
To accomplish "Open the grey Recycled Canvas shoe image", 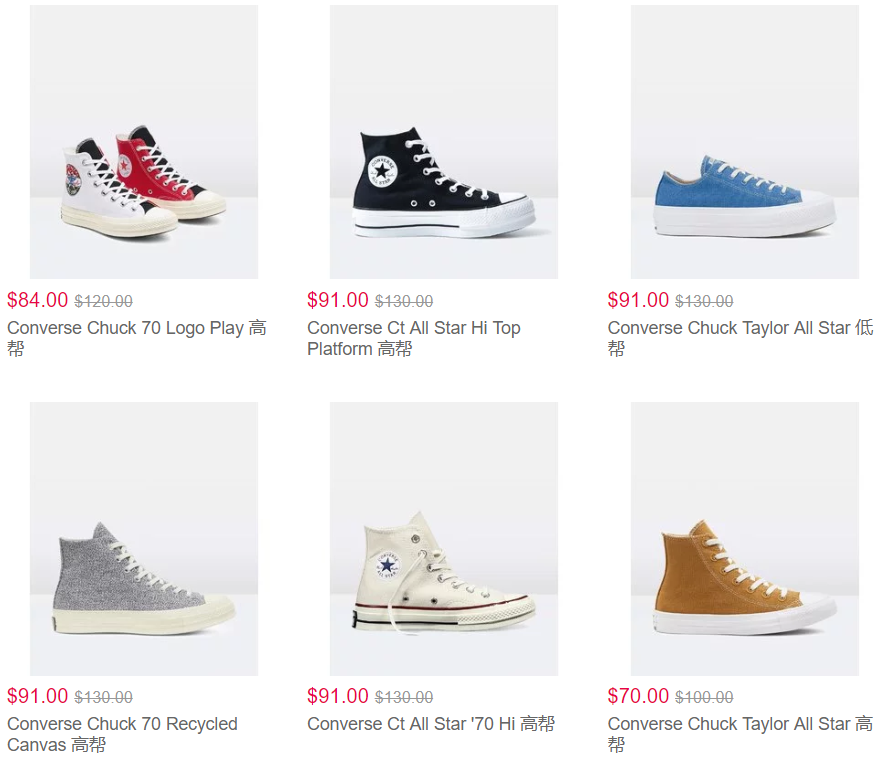I will point(144,539).
